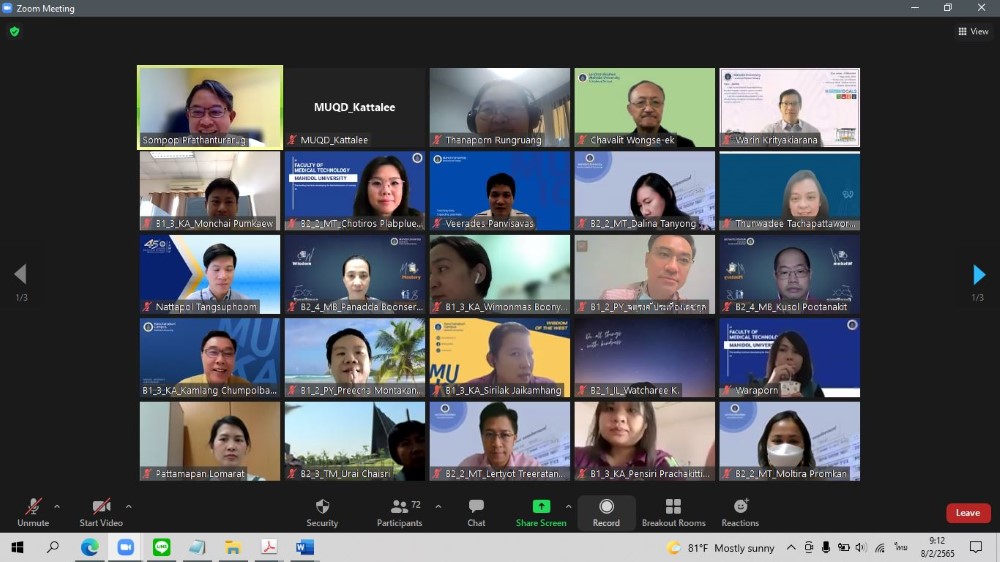
Task: Open Microsoft Word from the taskbar
Action: pyautogui.click(x=305, y=547)
